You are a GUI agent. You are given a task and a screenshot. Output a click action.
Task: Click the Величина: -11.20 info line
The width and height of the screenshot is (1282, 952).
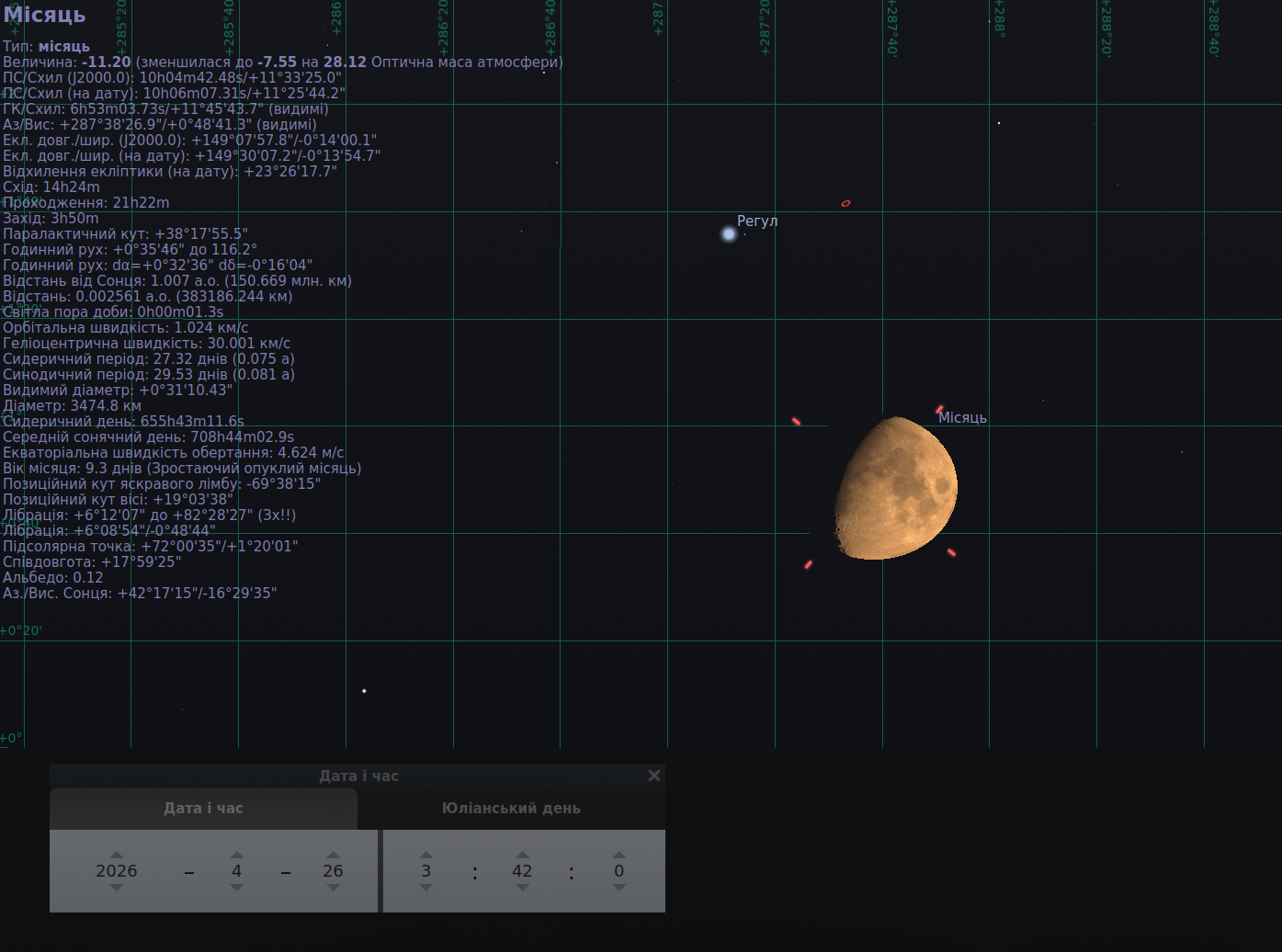coord(283,62)
